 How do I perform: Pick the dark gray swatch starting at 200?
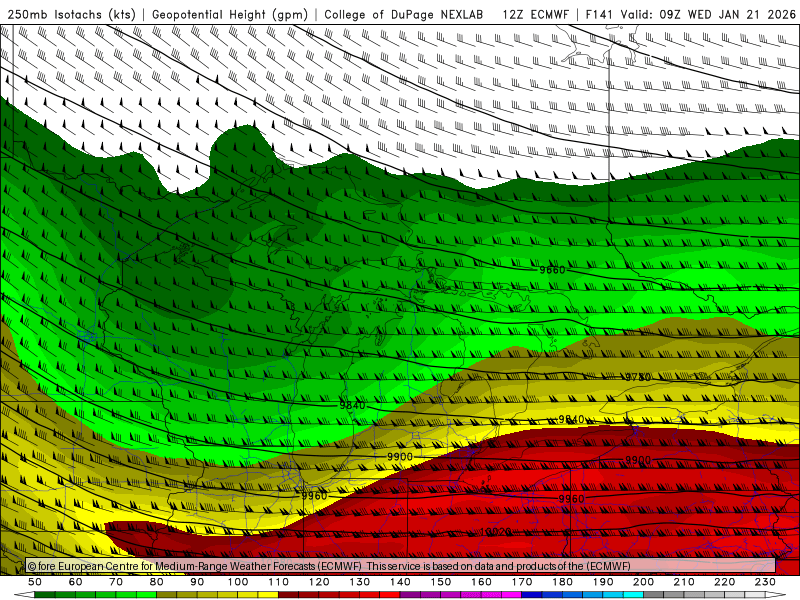(654, 596)
